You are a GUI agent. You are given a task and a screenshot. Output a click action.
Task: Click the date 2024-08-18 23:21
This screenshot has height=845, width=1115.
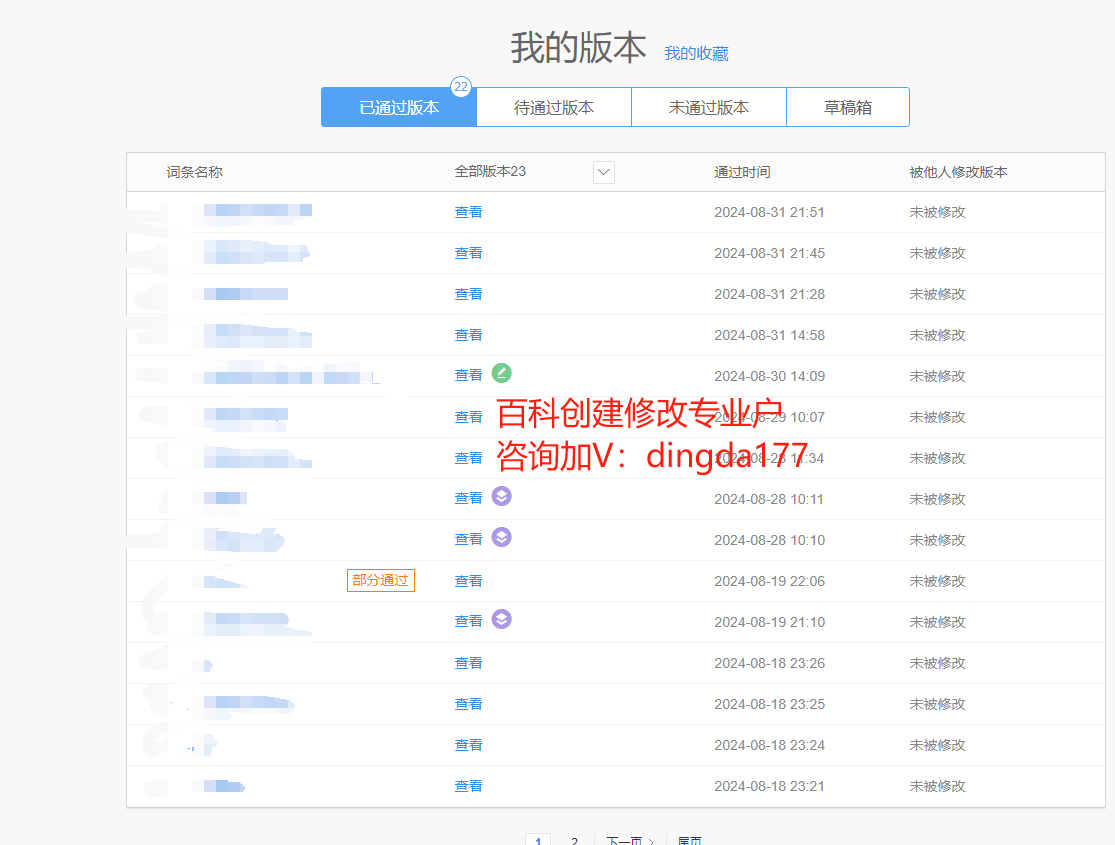click(x=769, y=786)
